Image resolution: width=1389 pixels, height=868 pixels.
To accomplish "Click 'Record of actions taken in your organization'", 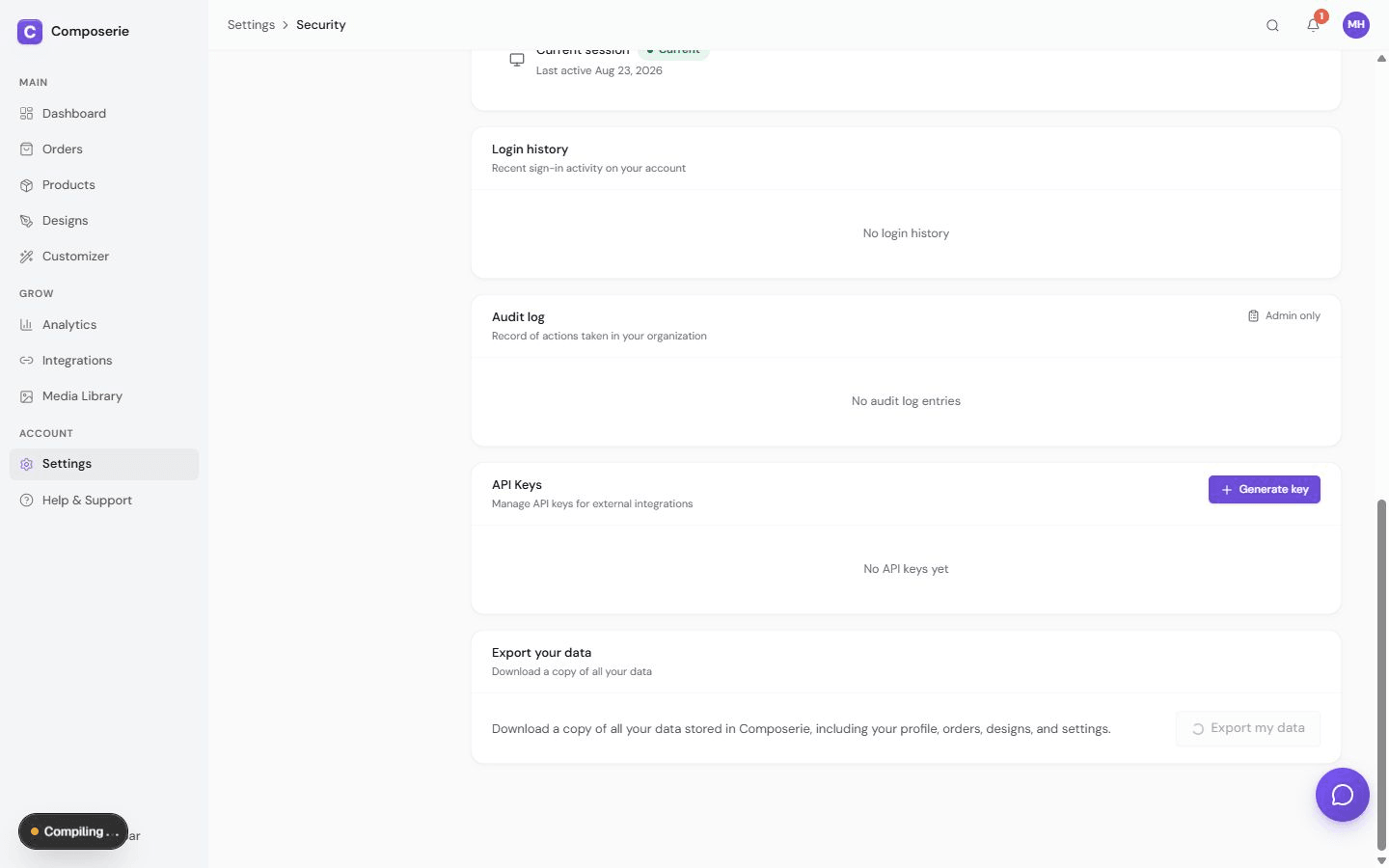I will (599, 337).
